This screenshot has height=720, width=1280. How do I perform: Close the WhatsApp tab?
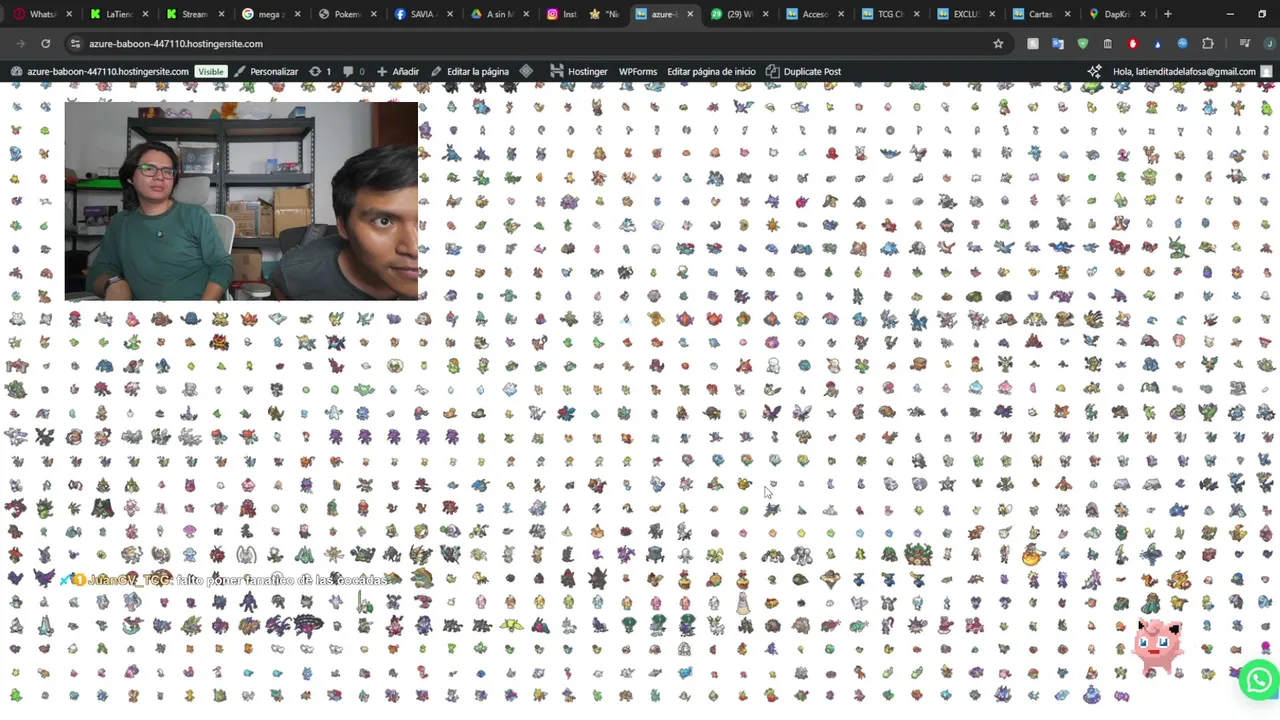tap(69, 14)
